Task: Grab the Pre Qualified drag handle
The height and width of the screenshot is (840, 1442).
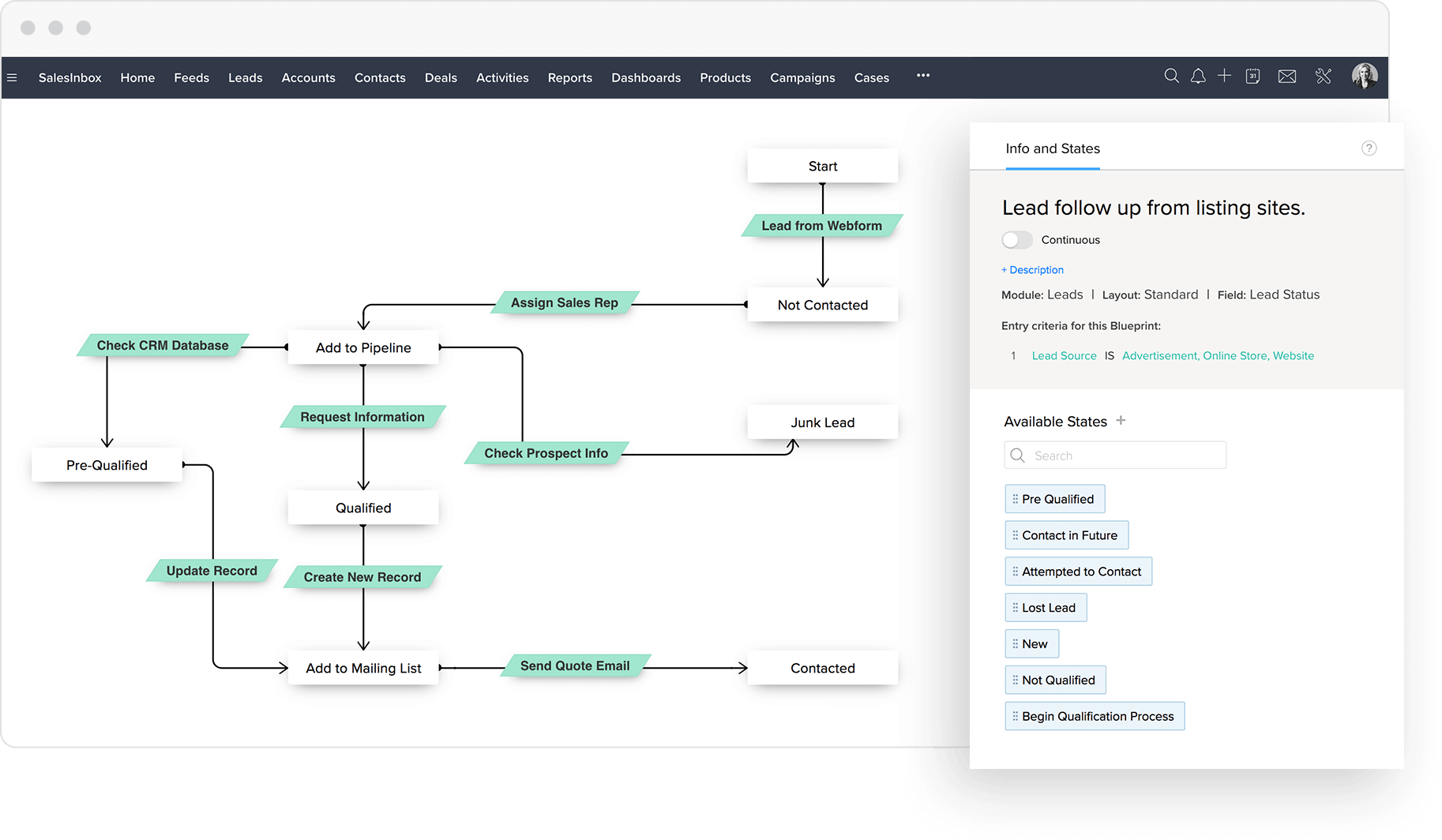Action: [1015, 499]
